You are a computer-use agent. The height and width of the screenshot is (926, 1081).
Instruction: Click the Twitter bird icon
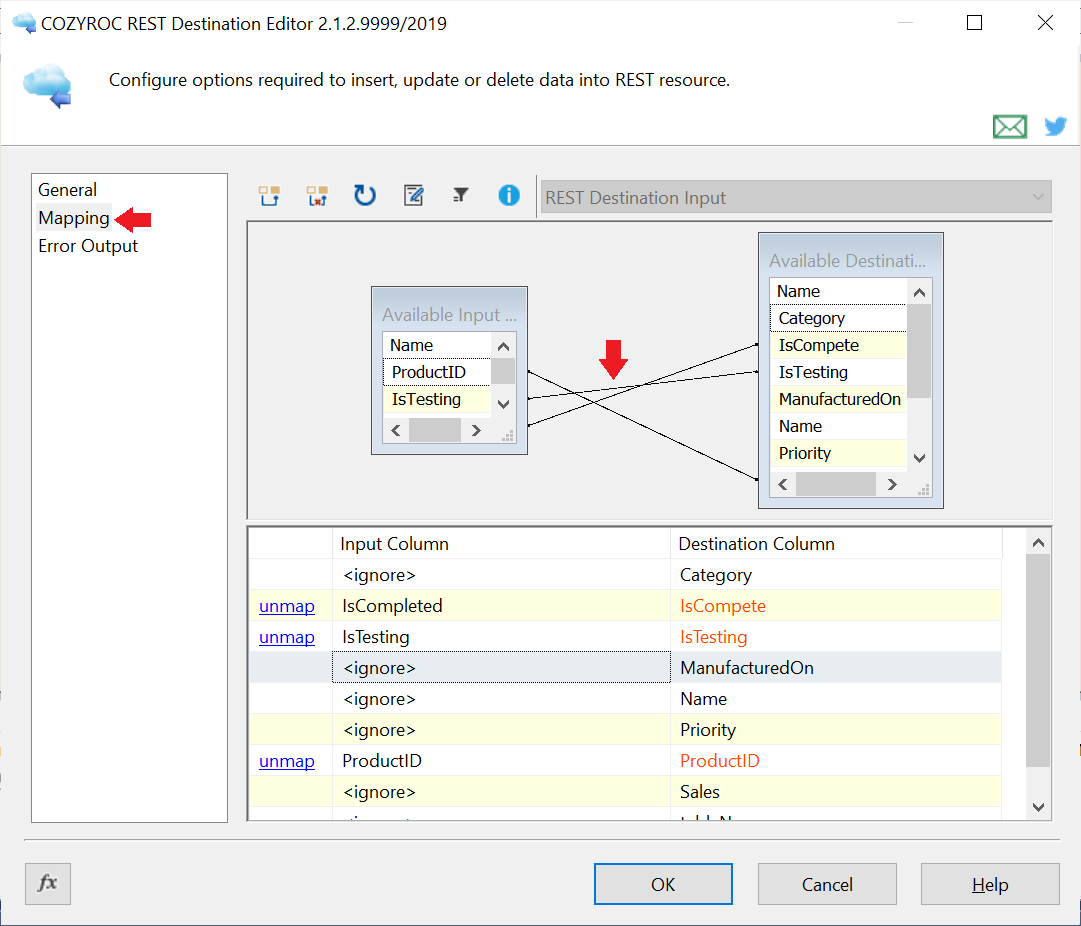pos(1055,126)
